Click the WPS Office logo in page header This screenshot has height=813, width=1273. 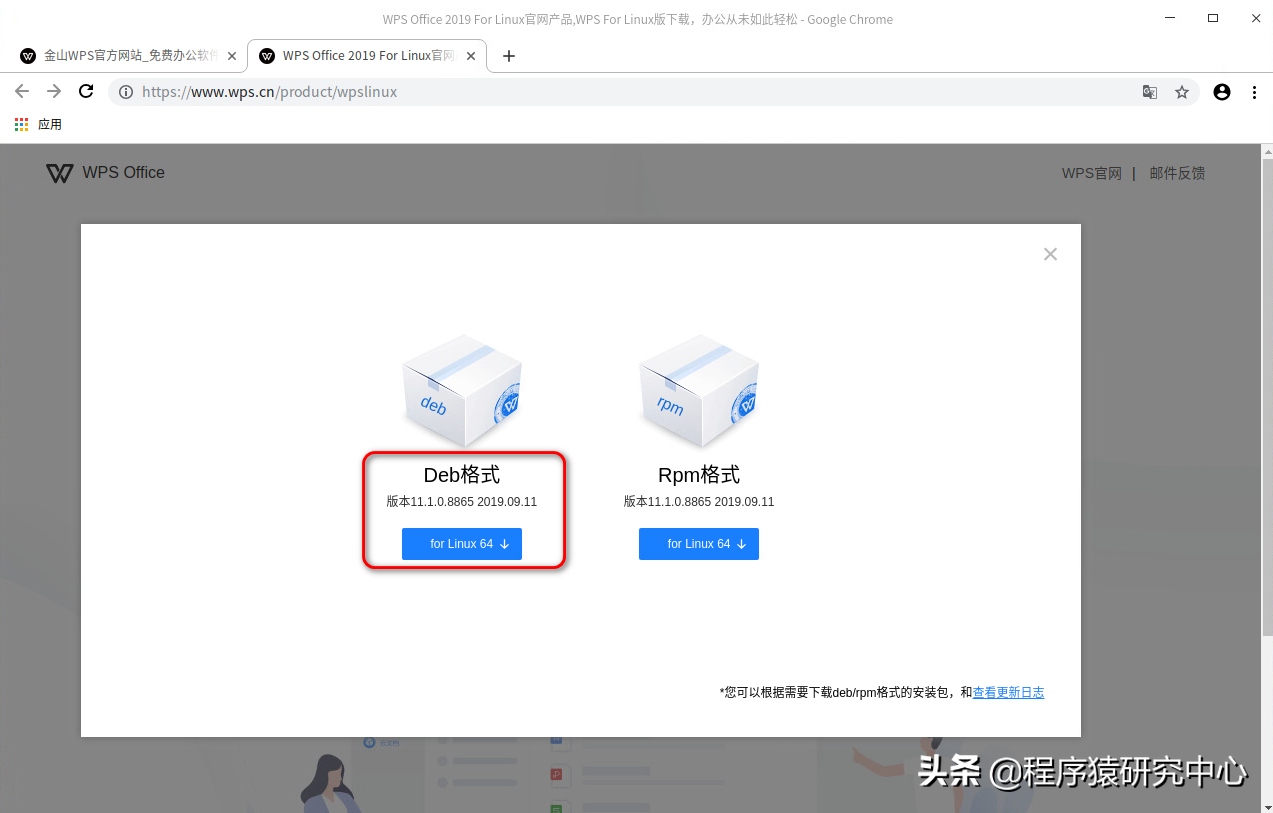(105, 173)
